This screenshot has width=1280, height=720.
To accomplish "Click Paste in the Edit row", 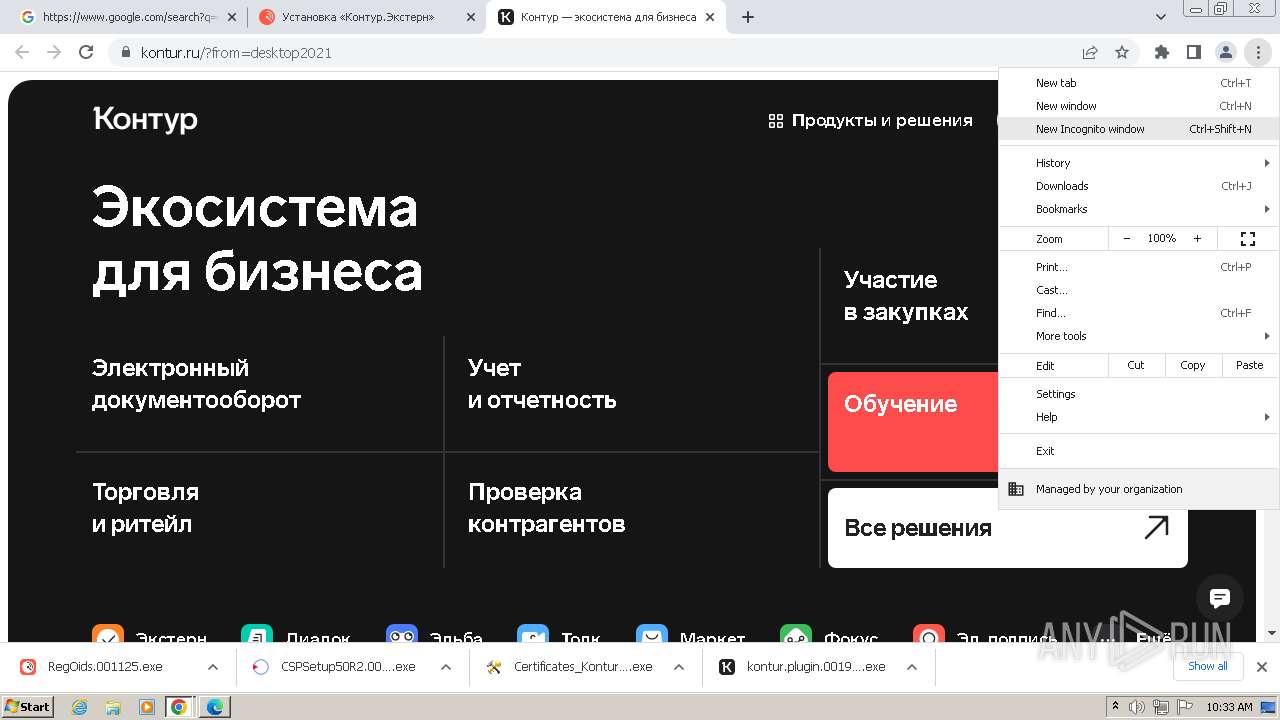I will click(x=1250, y=365).
